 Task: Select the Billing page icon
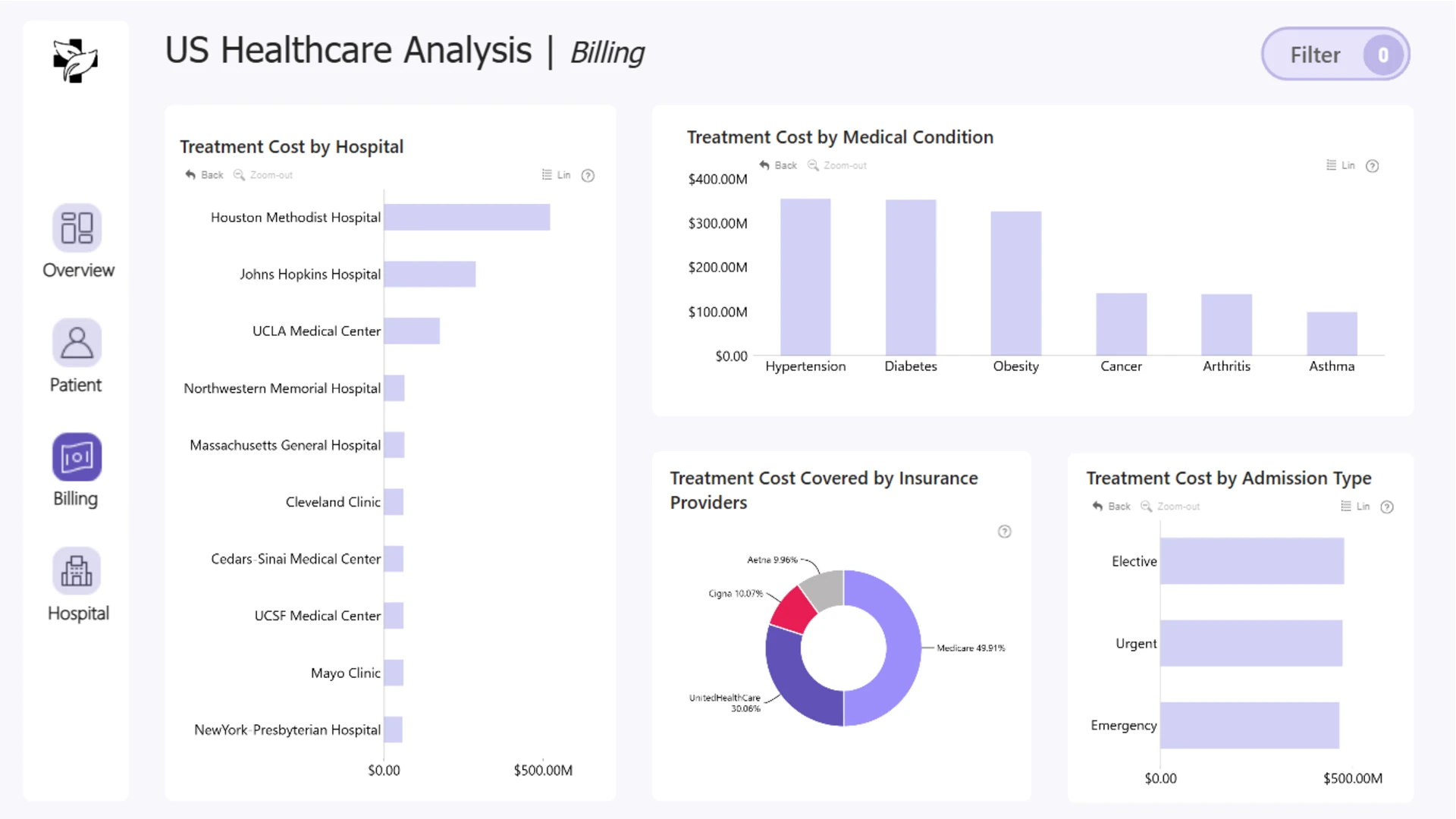coord(77,457)
